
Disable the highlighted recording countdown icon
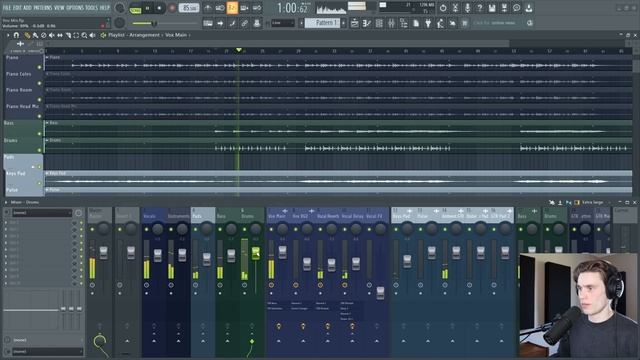pos(232,8)
